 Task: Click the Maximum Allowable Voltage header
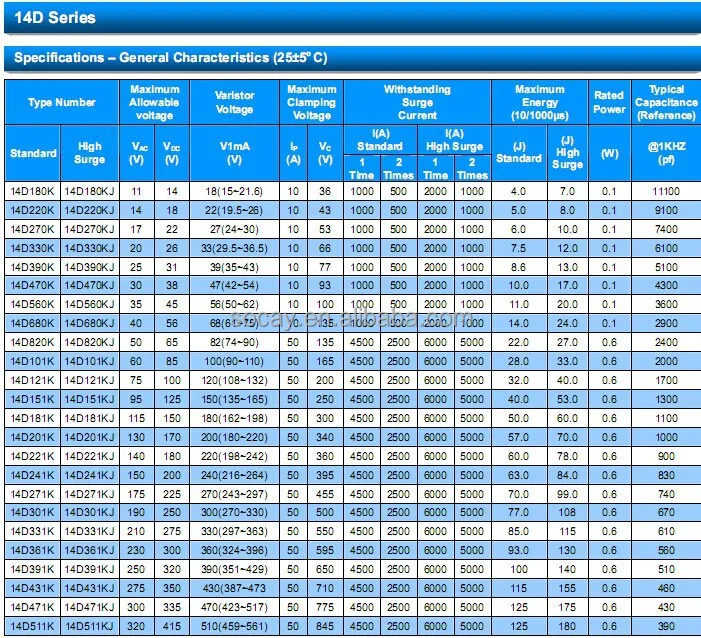click(155, 102)
